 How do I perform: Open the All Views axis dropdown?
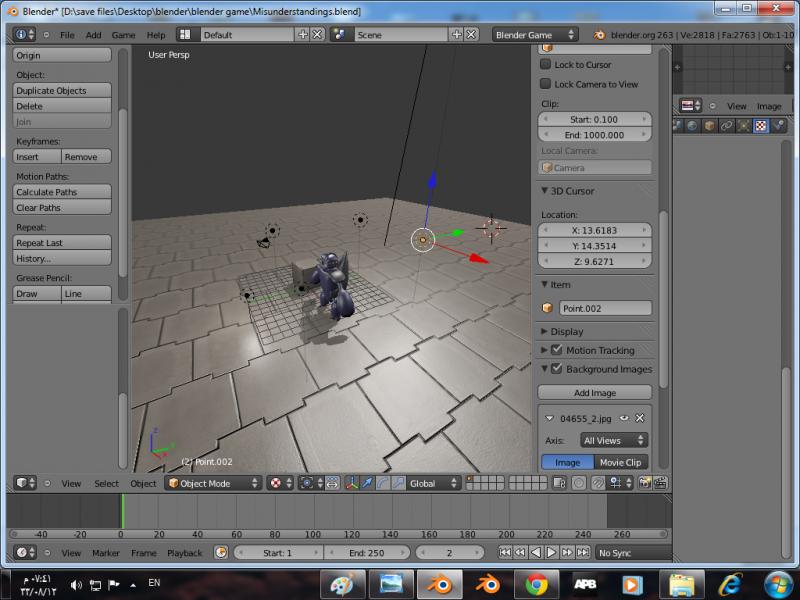tap(614, 440)
